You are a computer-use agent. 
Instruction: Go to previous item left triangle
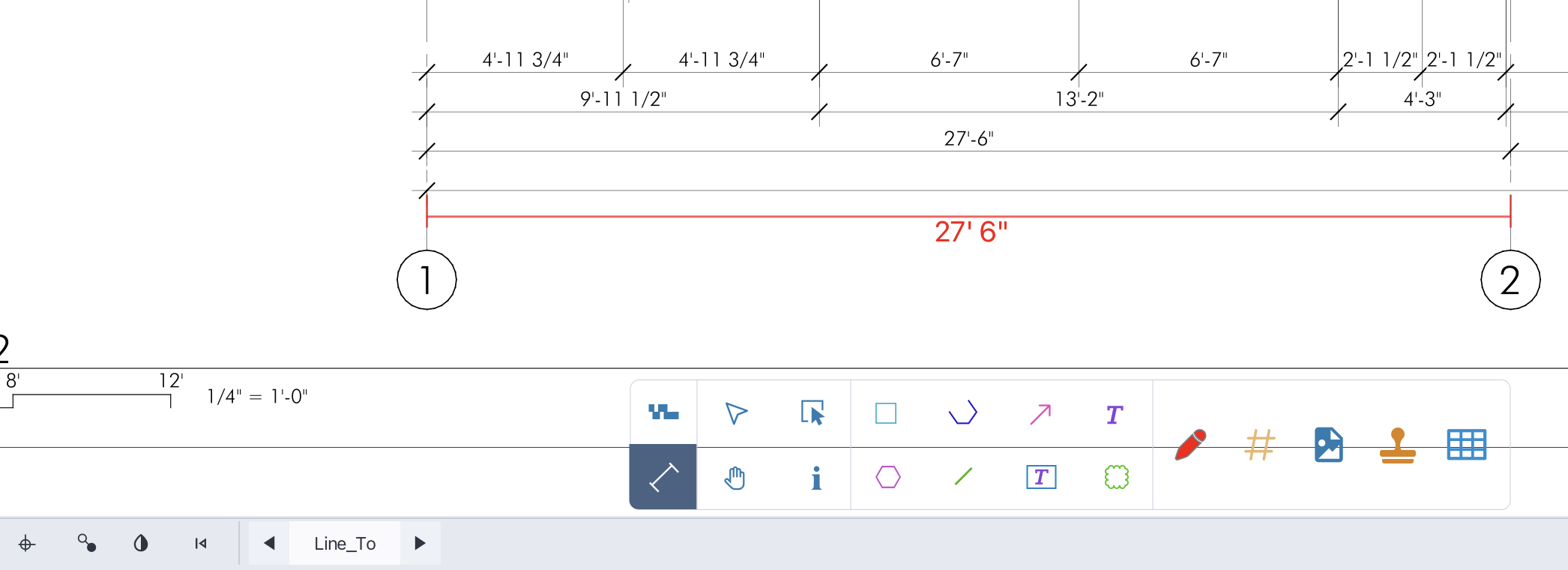point(269,543)
